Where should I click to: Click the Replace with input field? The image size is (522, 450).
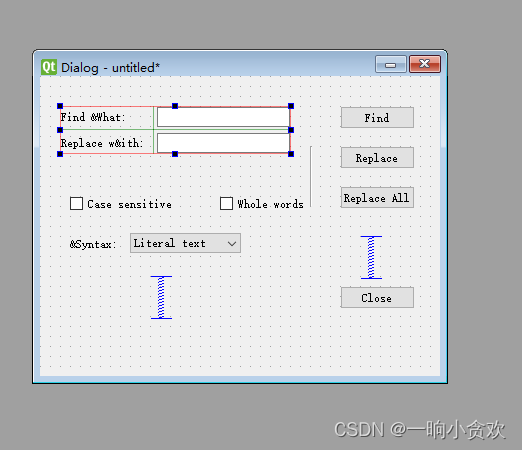(223, 143)
